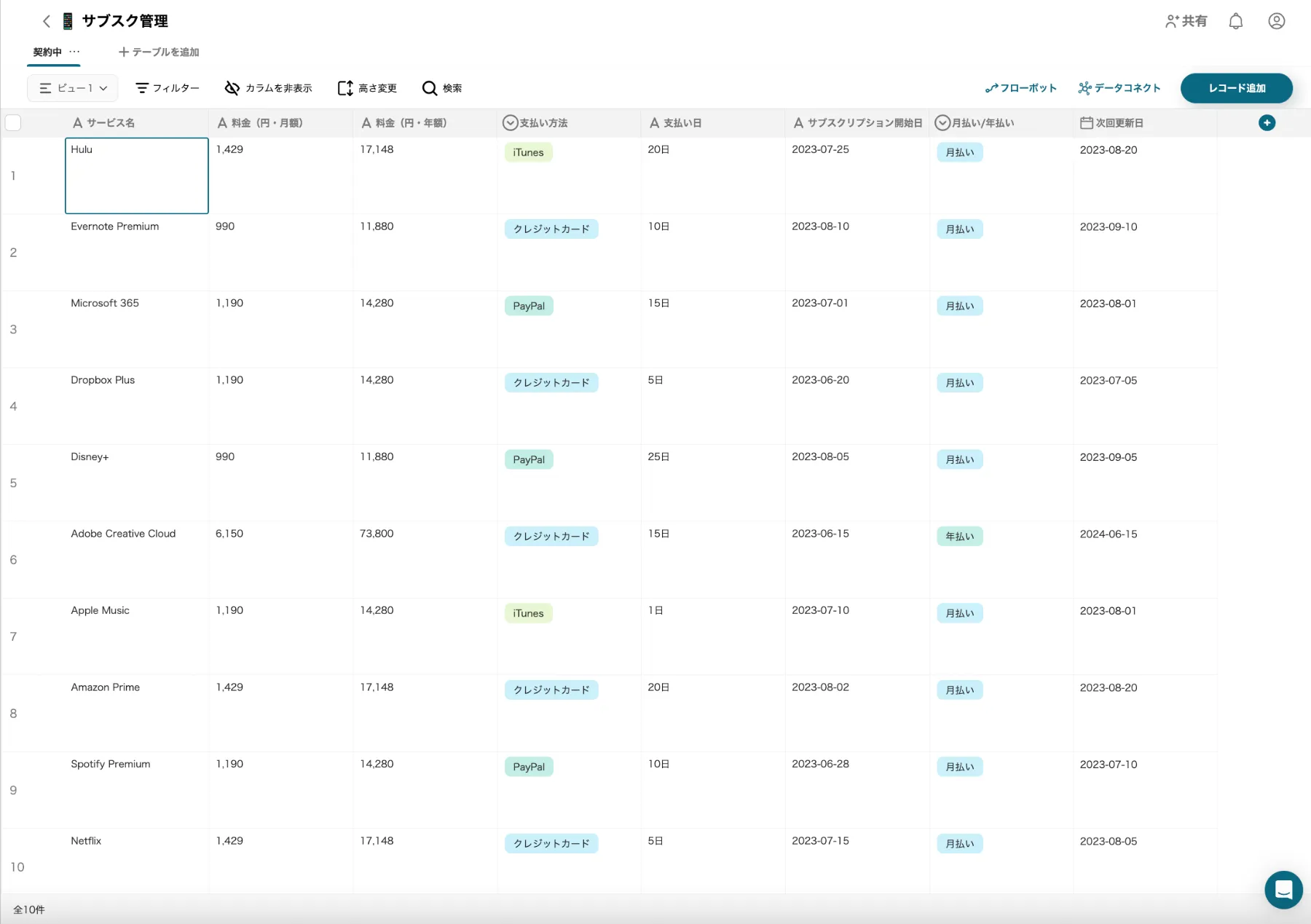Click PayPal tag in Spotify Premium row
Screen dimensions: 1311x924
click(x=529, y=767)
